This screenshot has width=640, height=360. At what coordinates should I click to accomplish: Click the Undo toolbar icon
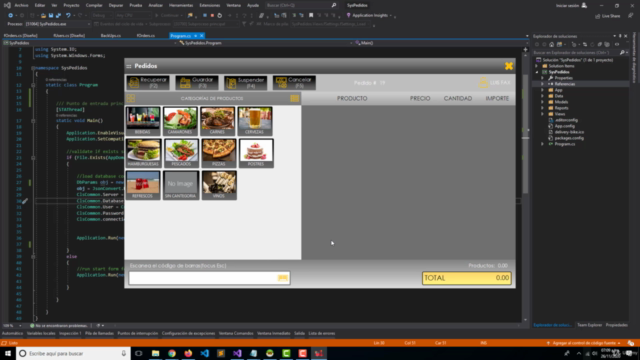click(68, 16)
